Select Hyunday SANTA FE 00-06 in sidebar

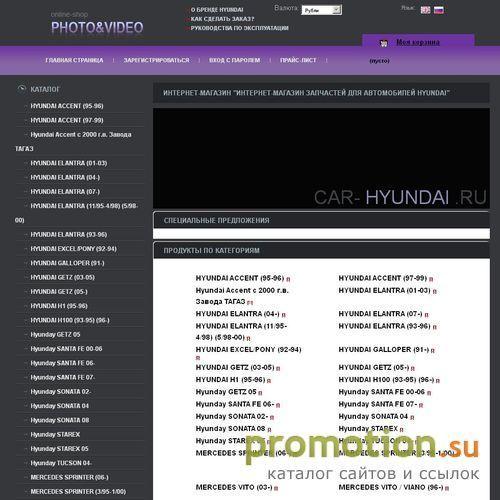pyautogui.click(x=66, y=349)
